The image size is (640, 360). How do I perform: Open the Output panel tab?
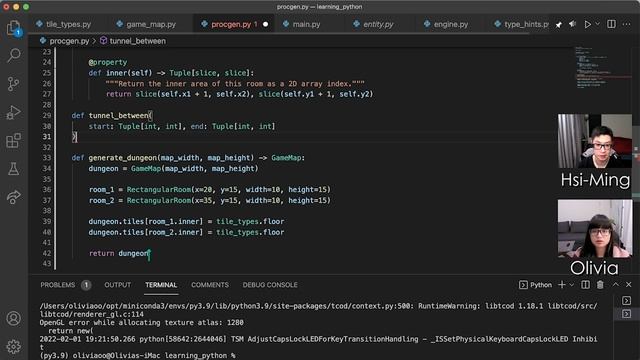tap(118, 285)
